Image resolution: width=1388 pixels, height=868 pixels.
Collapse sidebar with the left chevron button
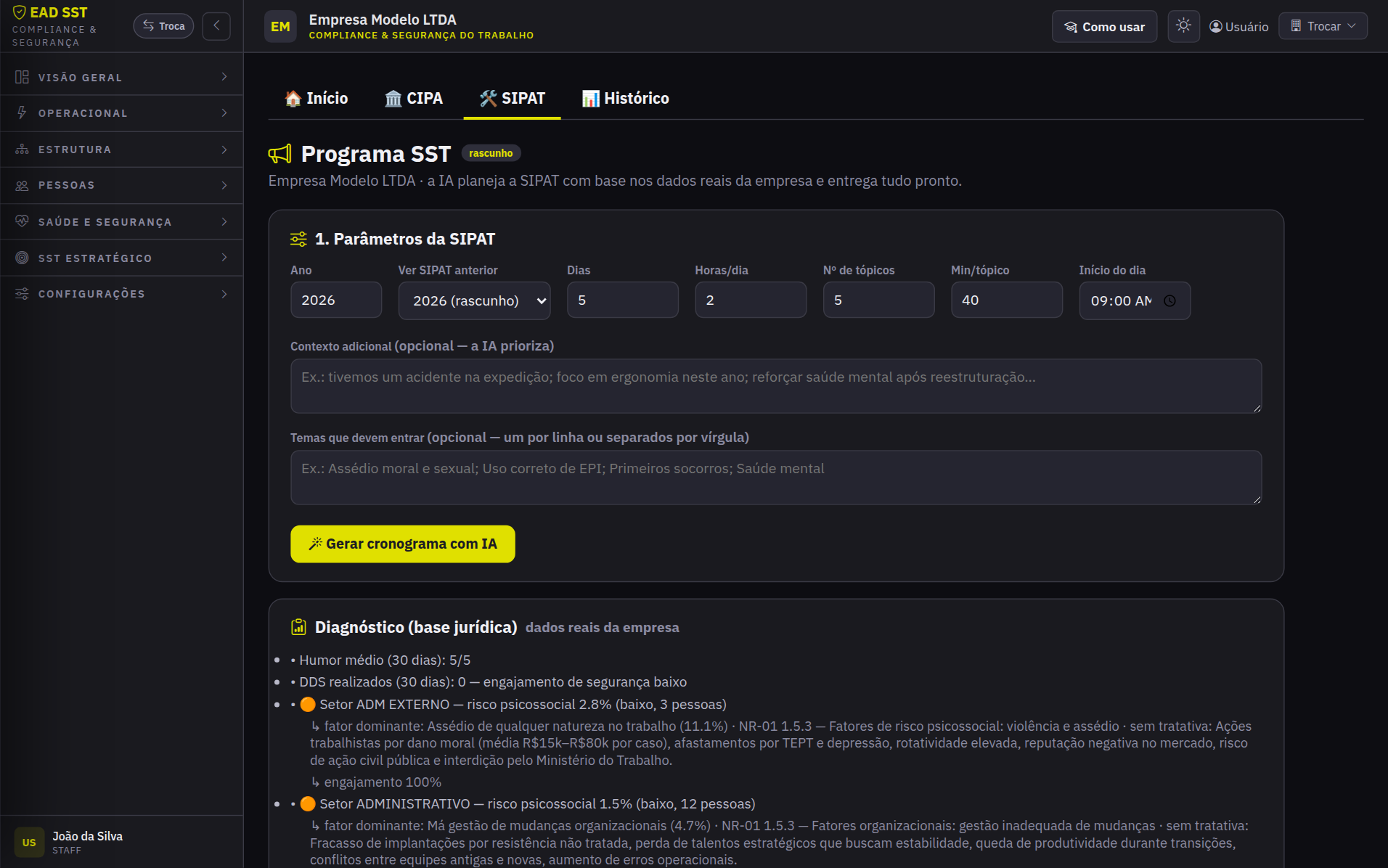click(216, 26)
